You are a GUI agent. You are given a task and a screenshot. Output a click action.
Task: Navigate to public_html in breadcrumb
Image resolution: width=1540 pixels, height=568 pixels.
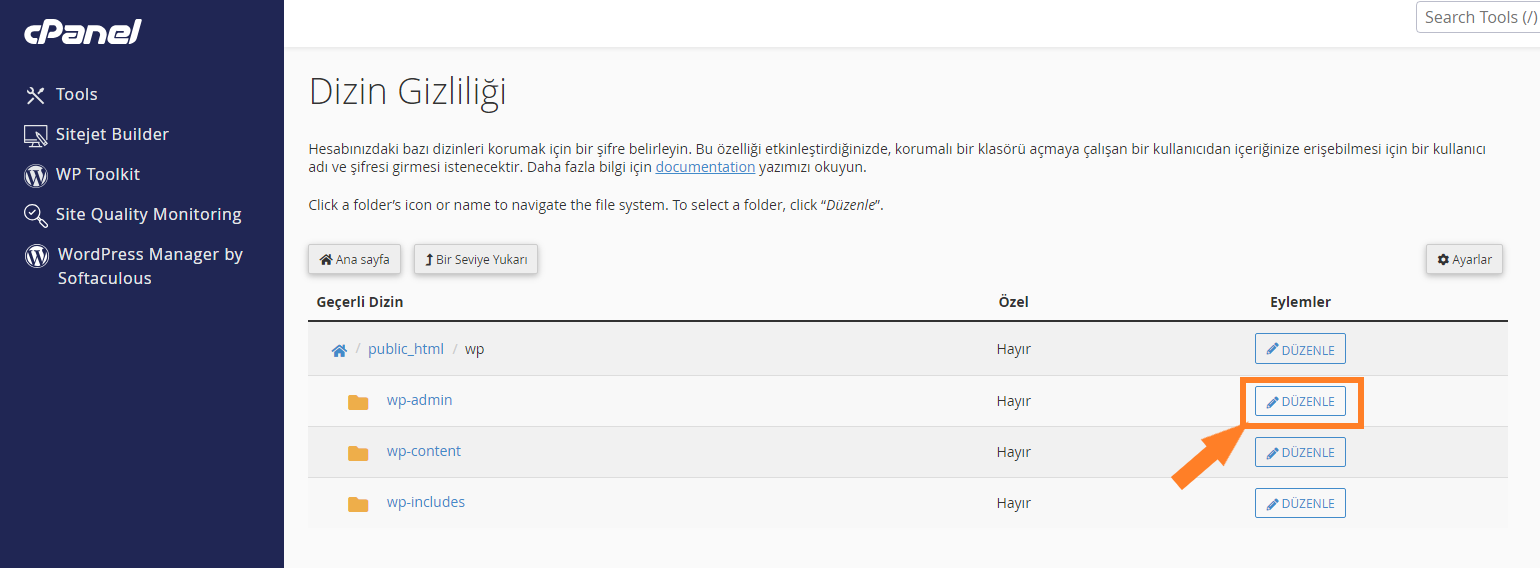pos(406,349)
